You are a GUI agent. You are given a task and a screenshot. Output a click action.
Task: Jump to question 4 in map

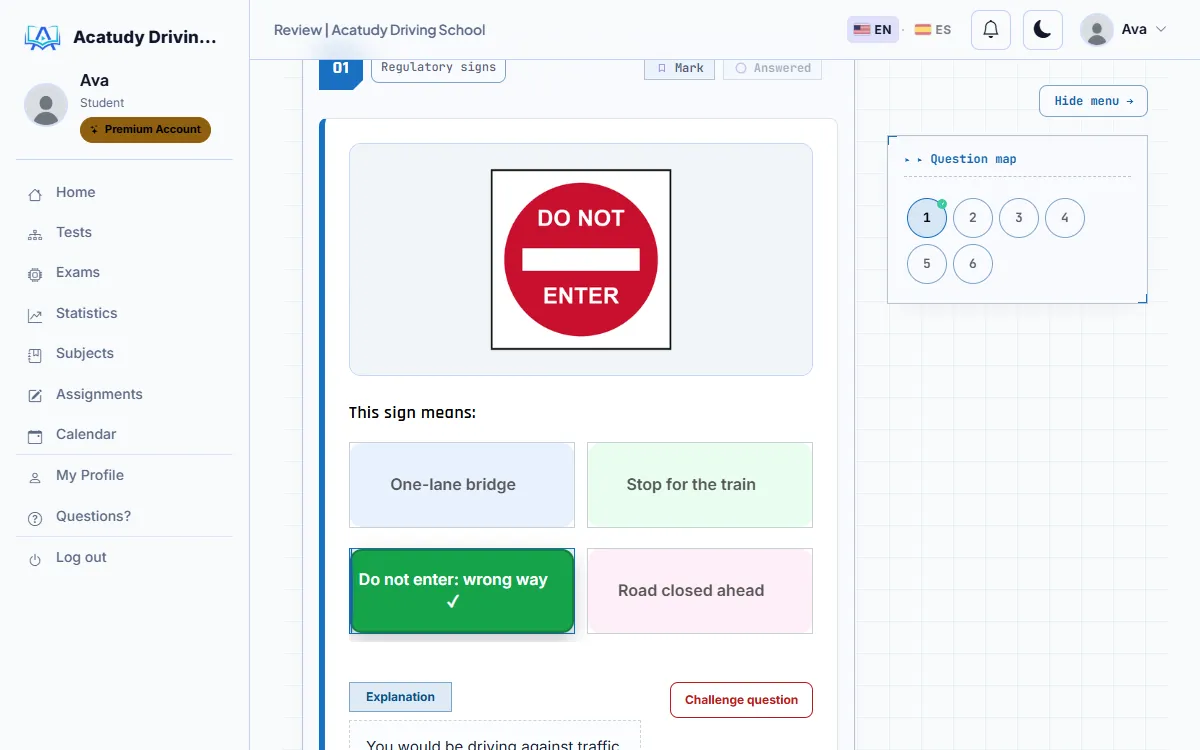coord(1065,218)
